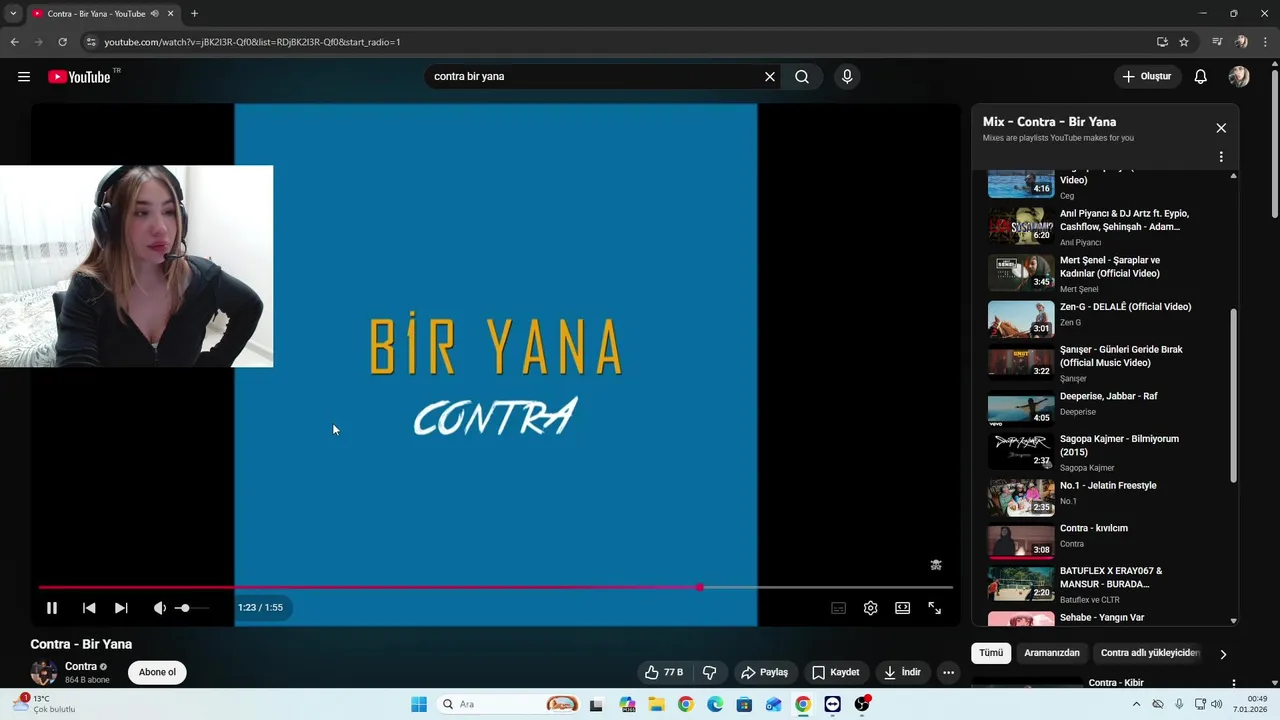Open the YouTube account avatar menu

1239,77
